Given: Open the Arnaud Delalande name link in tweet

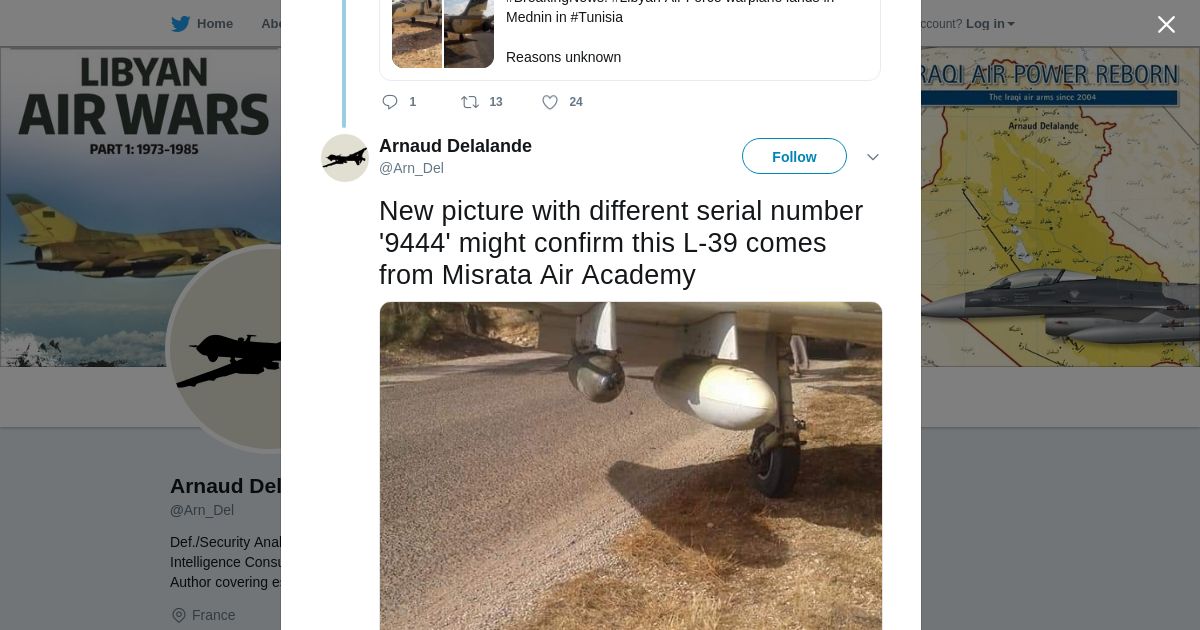Looking at the screenshot, I should pos(455,146).
